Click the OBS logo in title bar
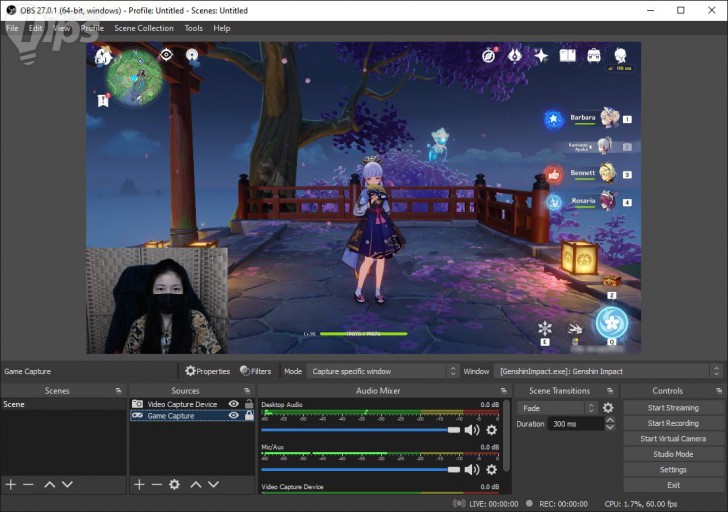This screenshot has width=728, height=512. tap(11, 10)
